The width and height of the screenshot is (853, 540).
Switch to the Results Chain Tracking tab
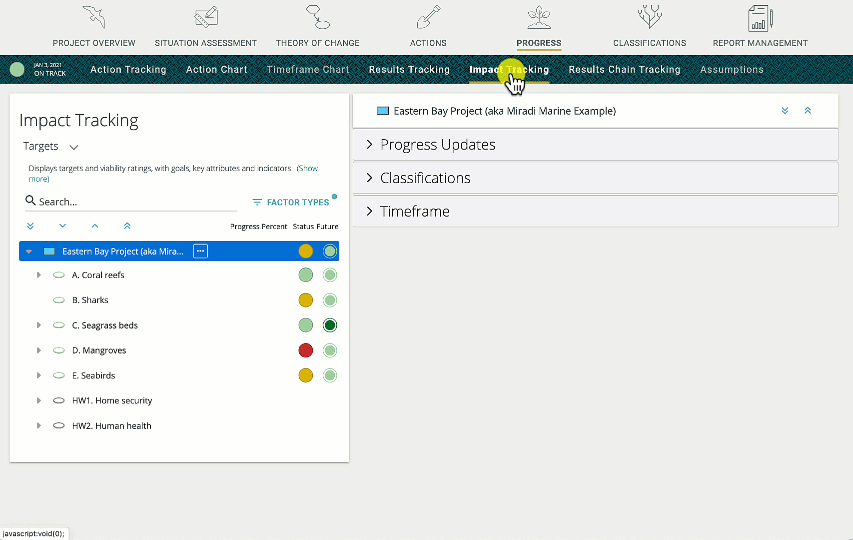click(x=624, y=70)
